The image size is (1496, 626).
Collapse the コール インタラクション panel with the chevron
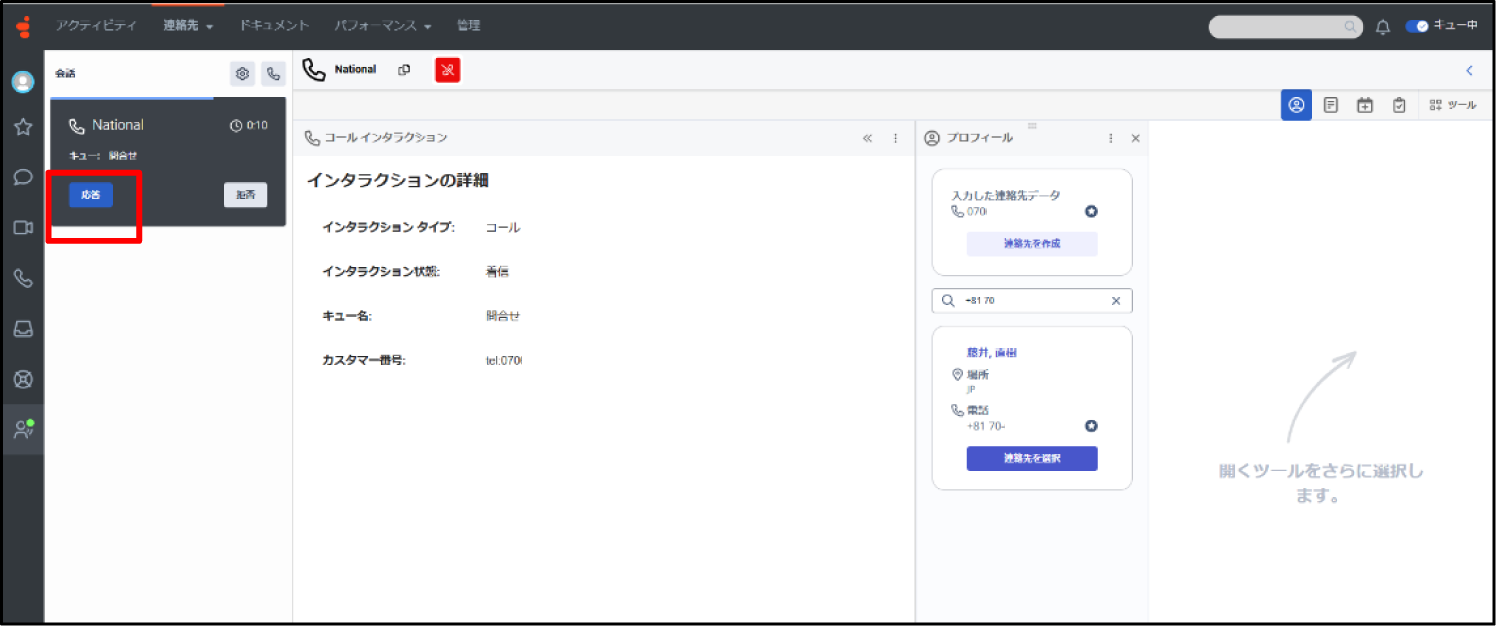pos(867,138)
